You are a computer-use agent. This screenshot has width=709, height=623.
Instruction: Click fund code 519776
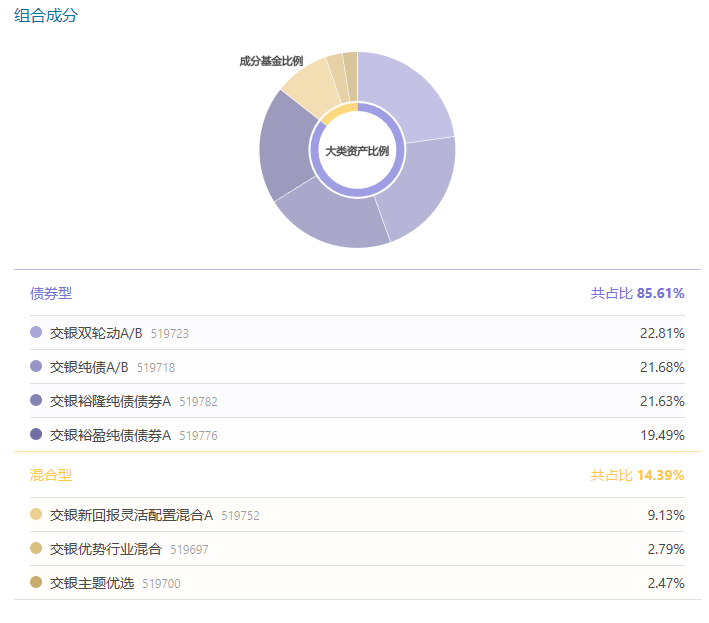pos(199,435)
